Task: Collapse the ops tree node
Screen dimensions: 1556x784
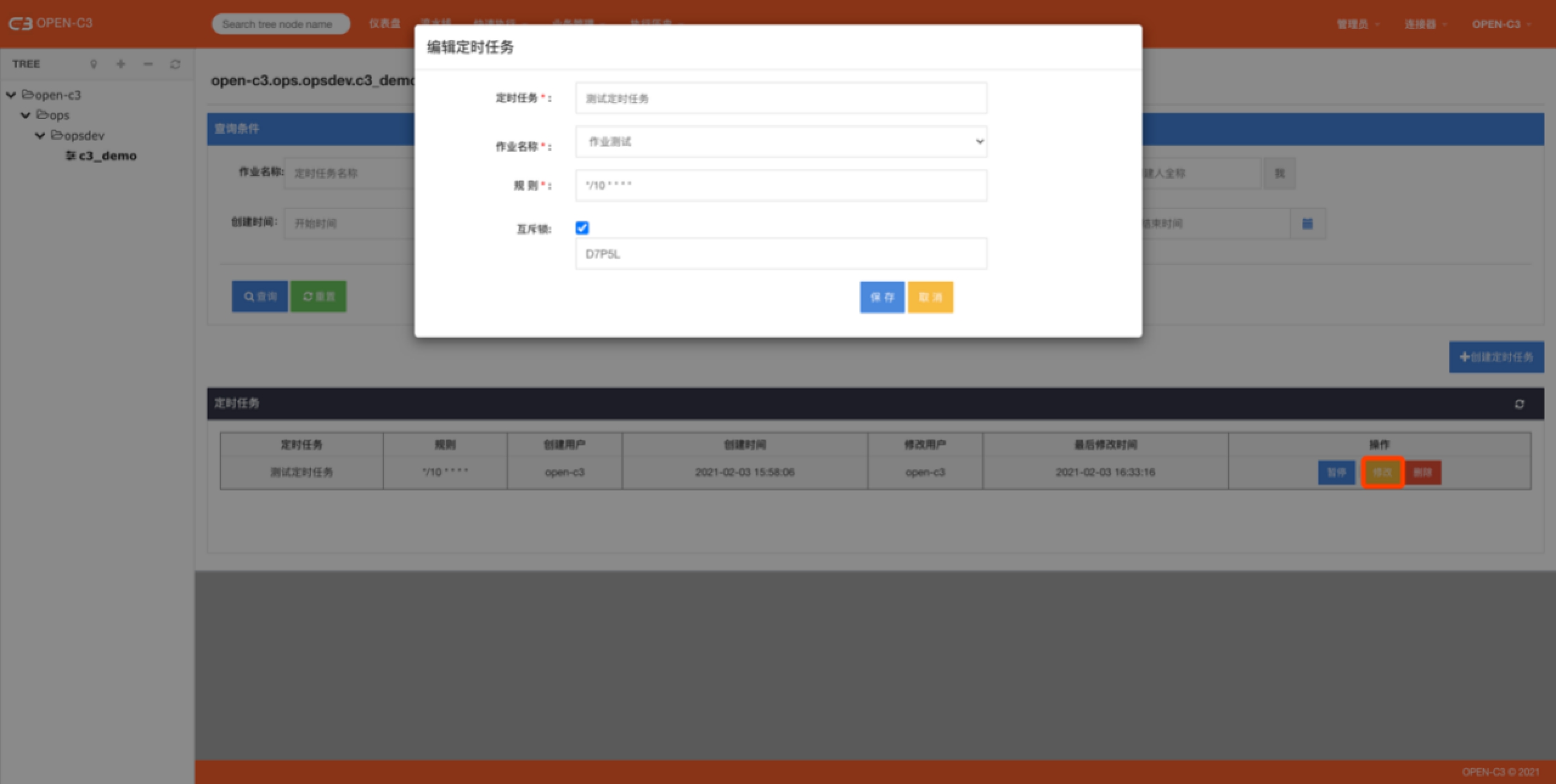Action: (26, 115)
